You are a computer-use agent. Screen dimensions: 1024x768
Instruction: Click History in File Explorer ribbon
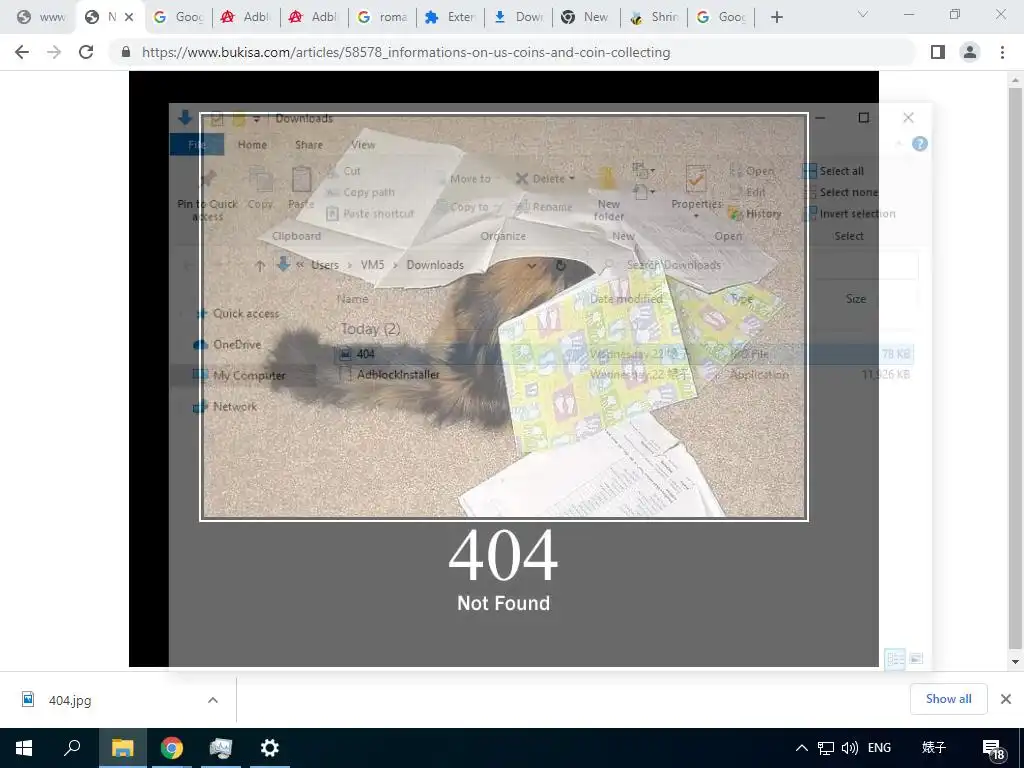(x=756, y=214)
